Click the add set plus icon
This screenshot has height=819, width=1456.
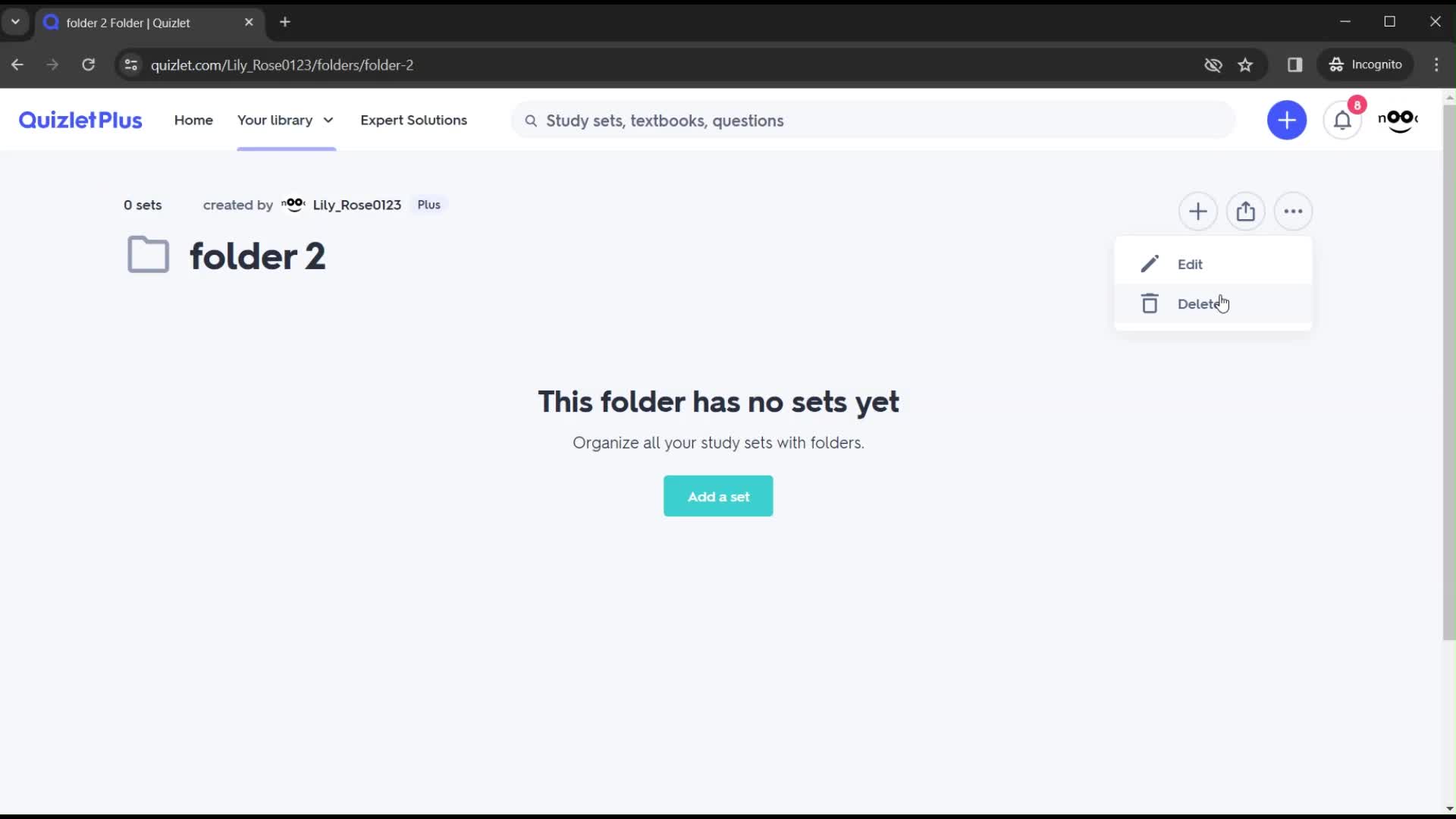click(x=1198, y=211)
